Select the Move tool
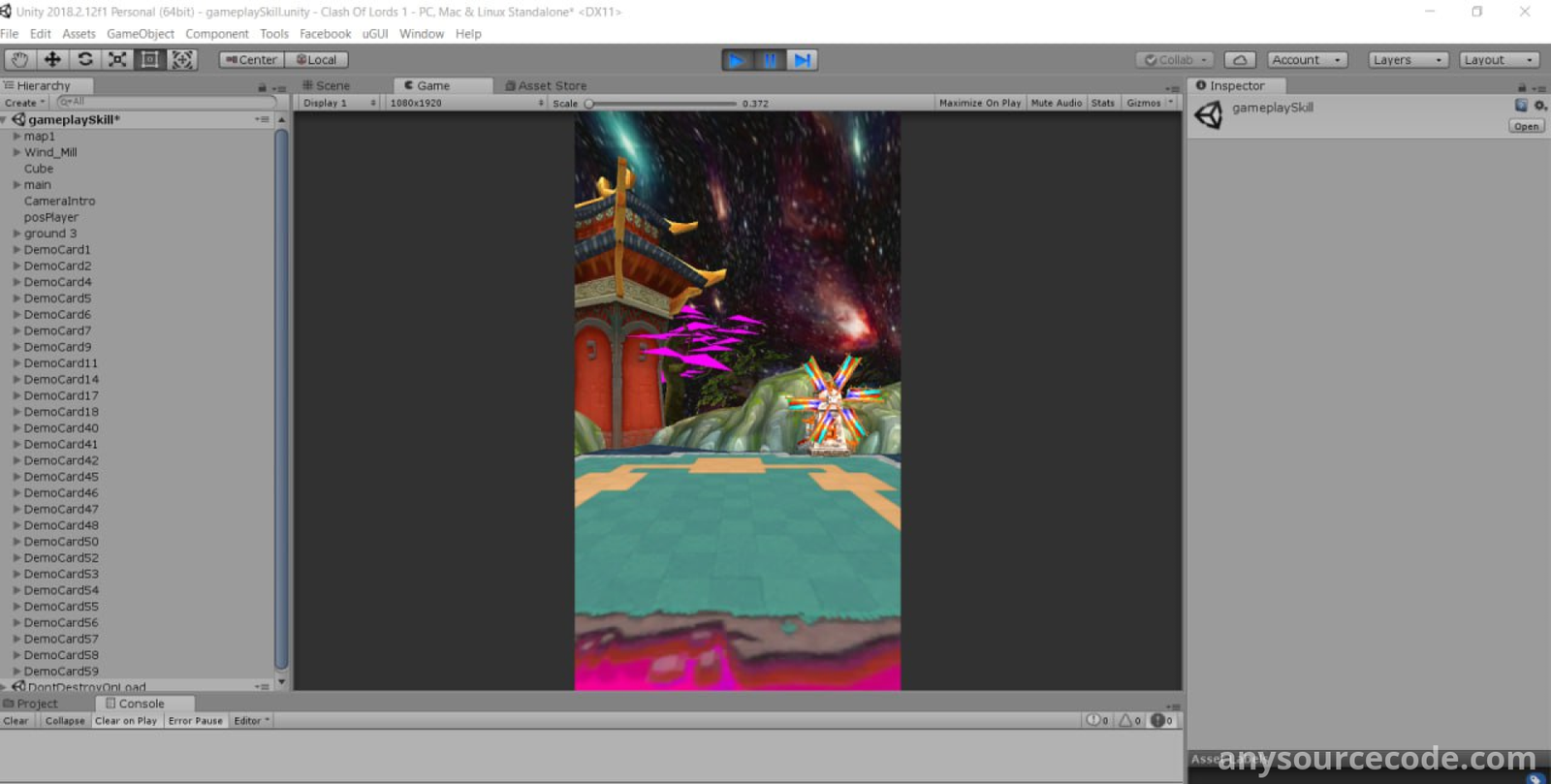This screenshot has width=1551, height=784. tap(52, 60)
